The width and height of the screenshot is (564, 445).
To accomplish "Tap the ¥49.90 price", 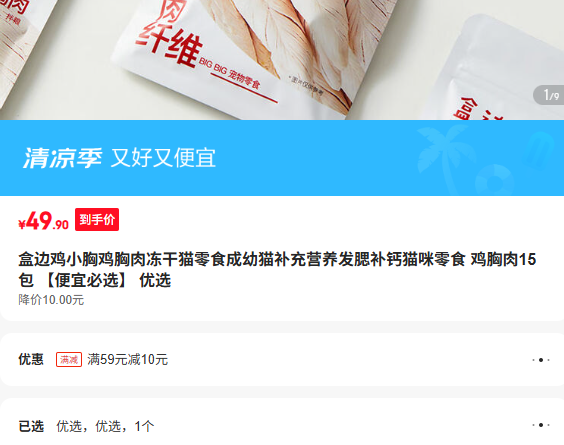I will point(43,221).
